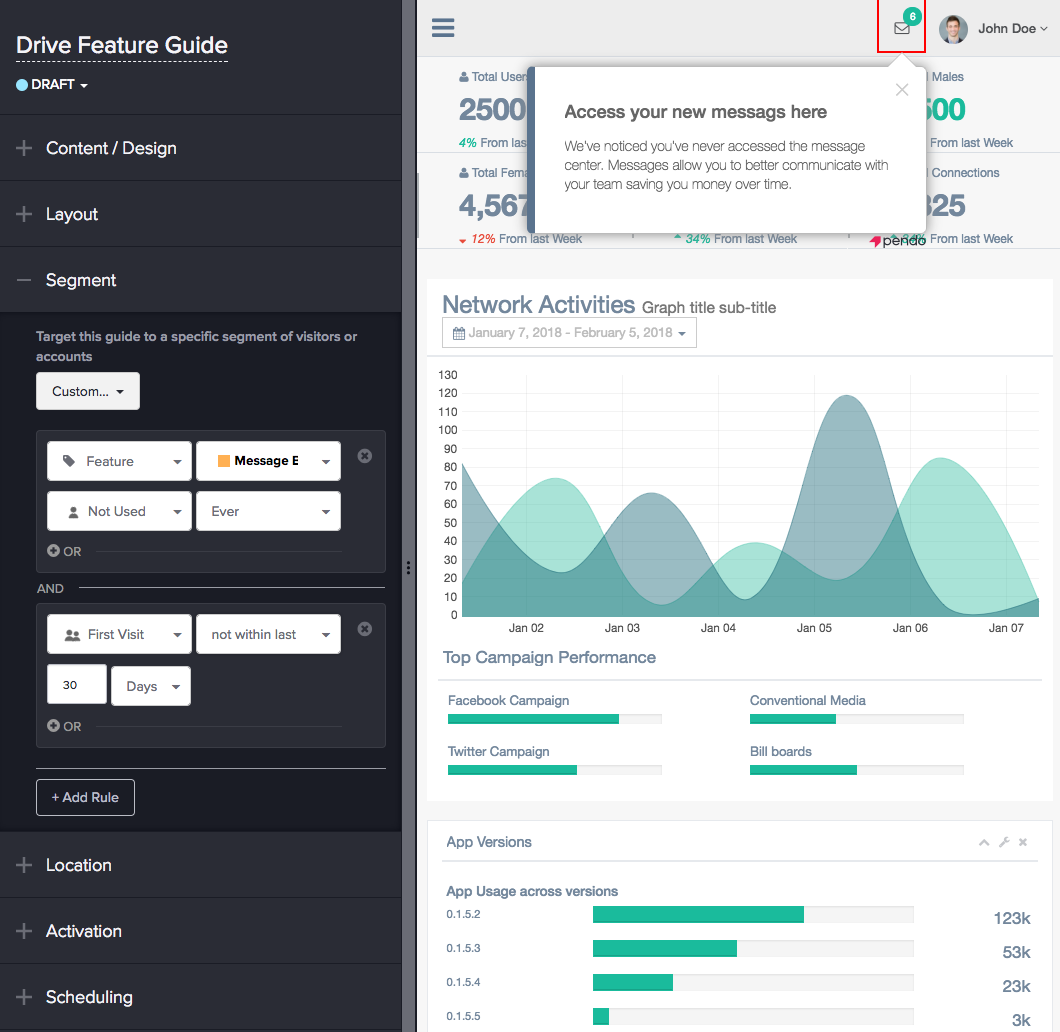
Task: Close the new messages tooltip
Action: pos(902,90)
